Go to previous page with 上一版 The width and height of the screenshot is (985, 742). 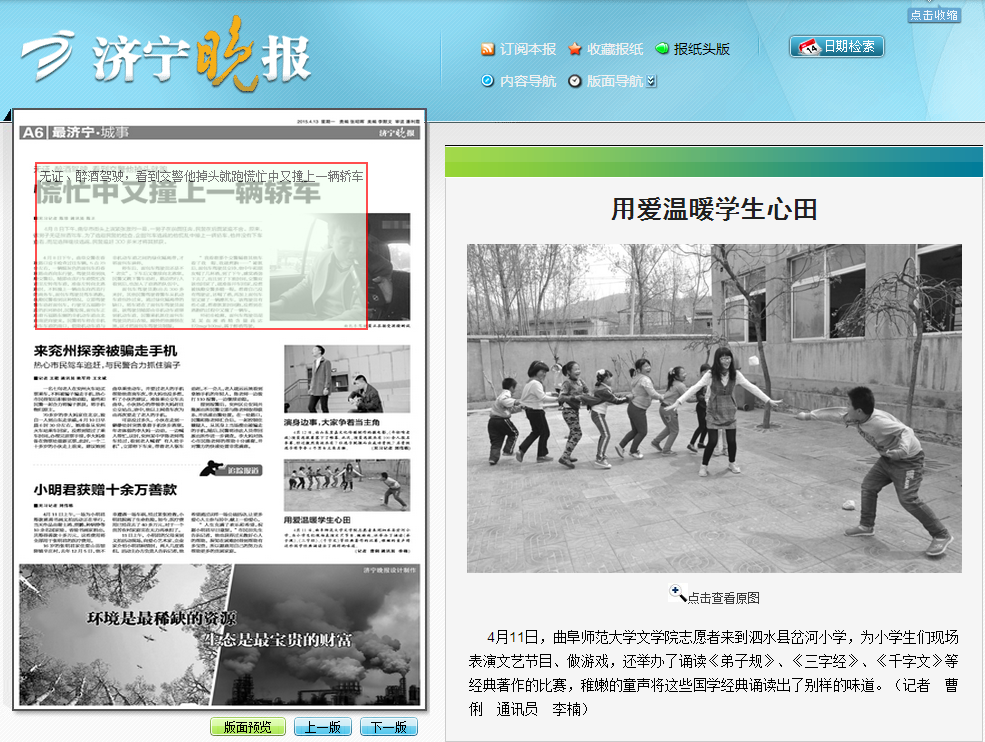point(323,727)
